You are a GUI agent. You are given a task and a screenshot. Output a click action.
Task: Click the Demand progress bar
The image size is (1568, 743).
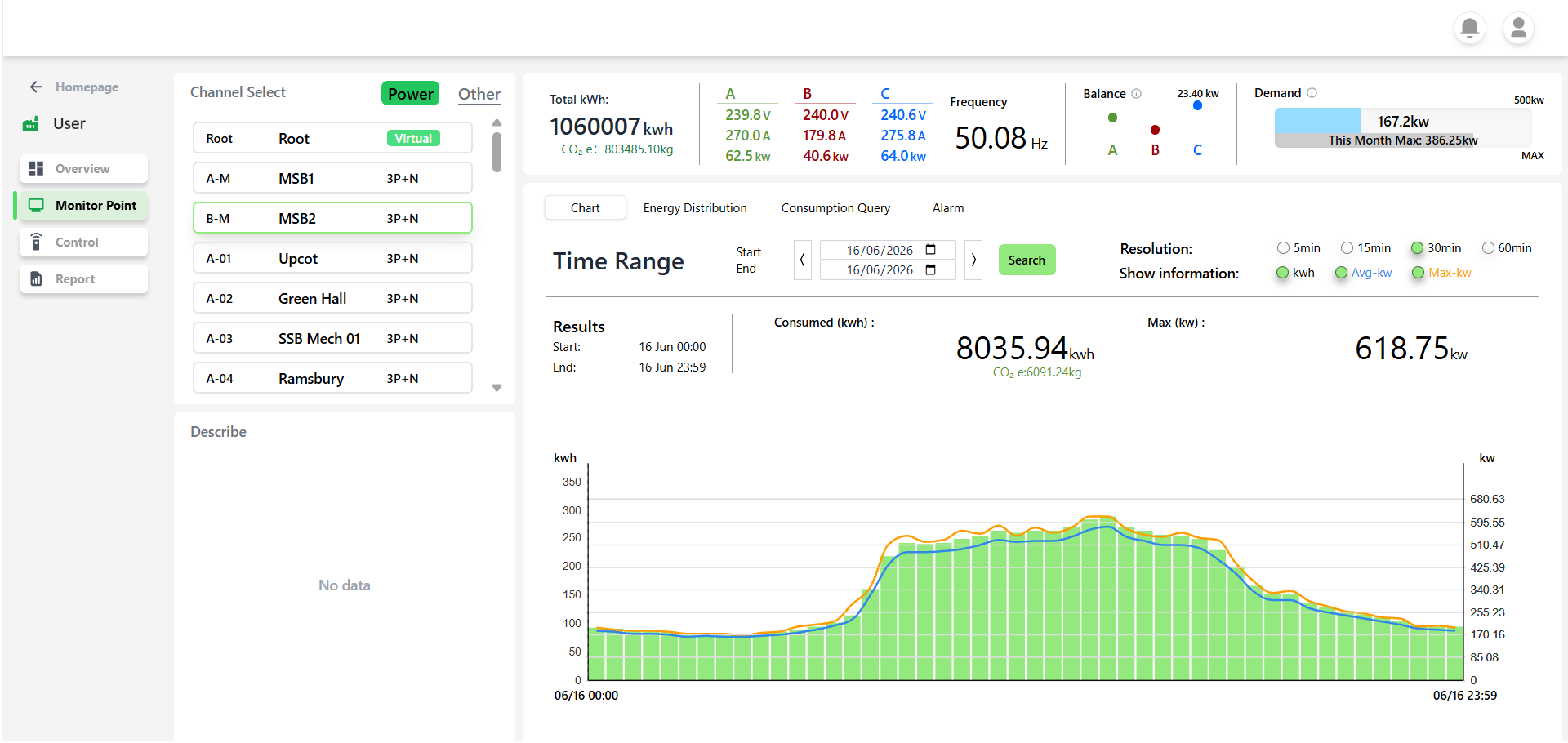pyautogui.click(x=1403, y=127)
